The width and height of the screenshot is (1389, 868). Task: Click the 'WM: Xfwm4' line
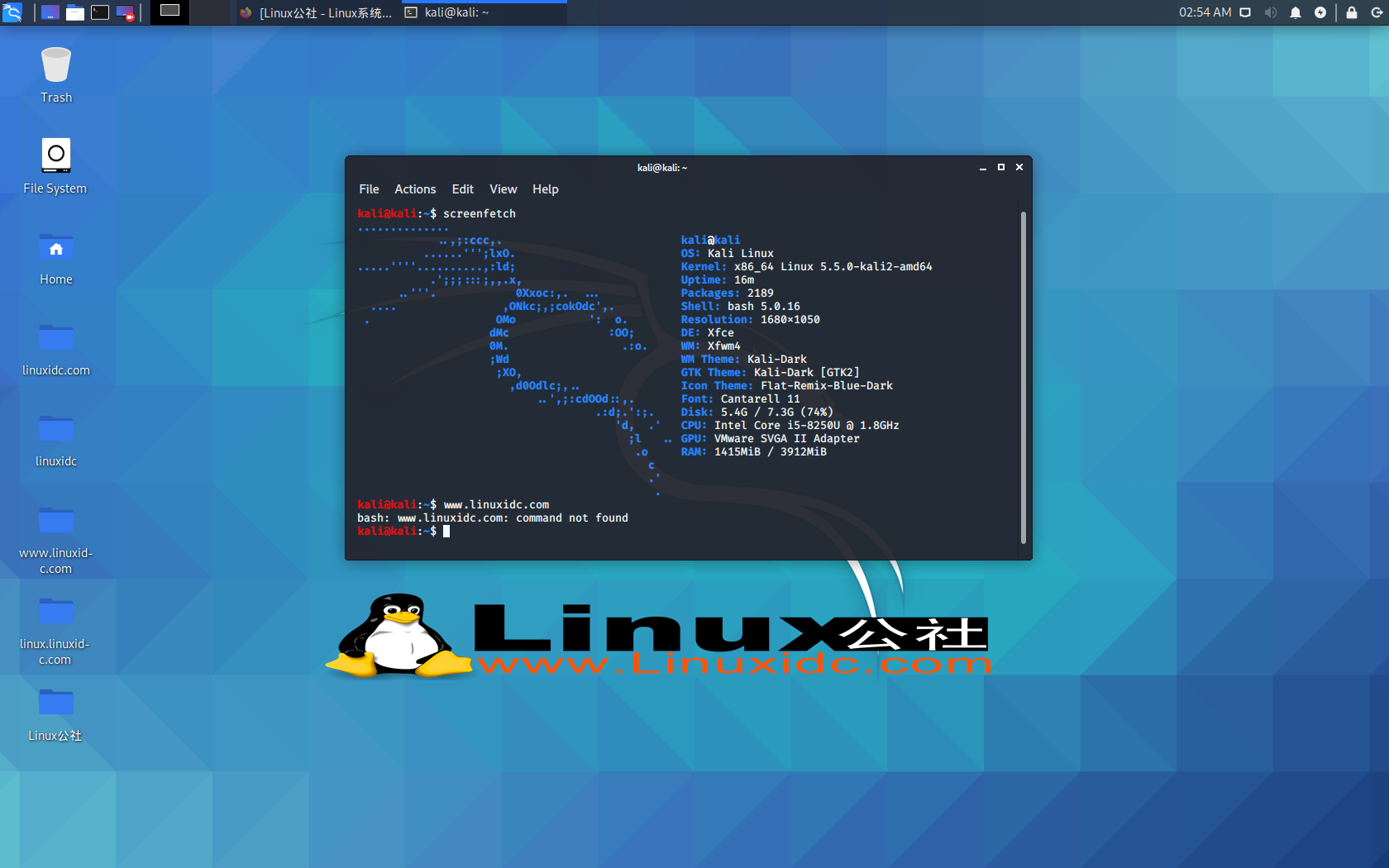point(711,346)
